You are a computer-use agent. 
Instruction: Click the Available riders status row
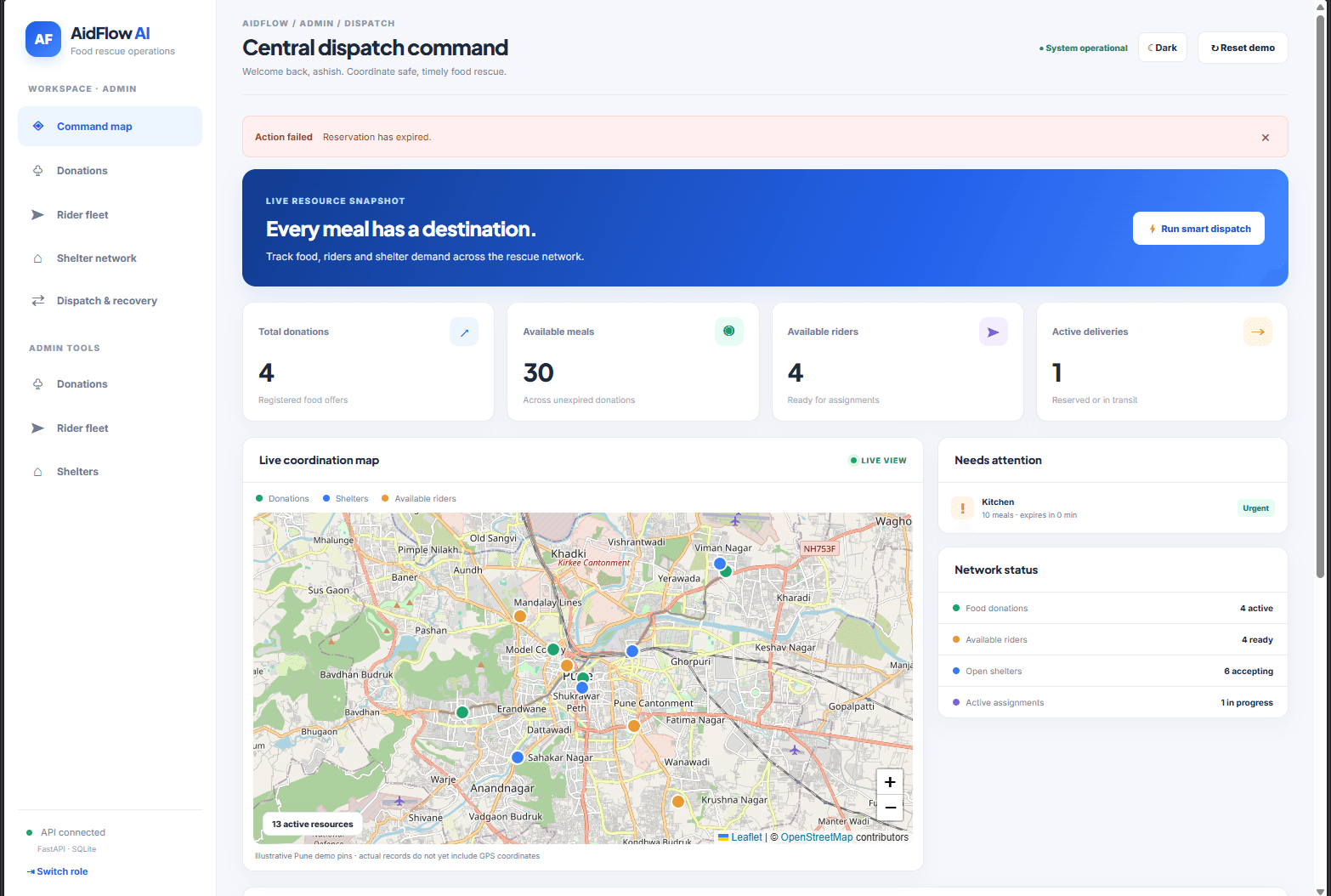coord(1113,640)
